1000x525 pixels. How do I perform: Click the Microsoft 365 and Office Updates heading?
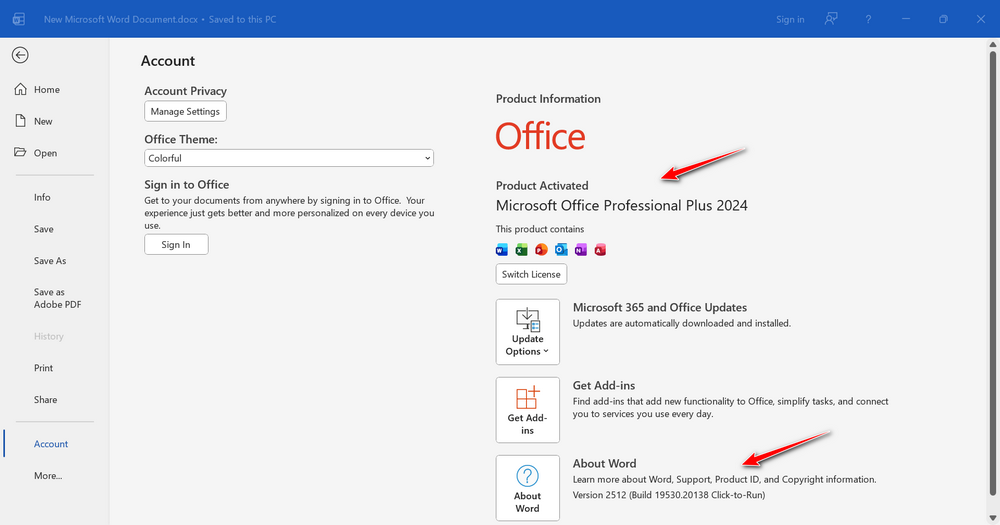[659, 307]
